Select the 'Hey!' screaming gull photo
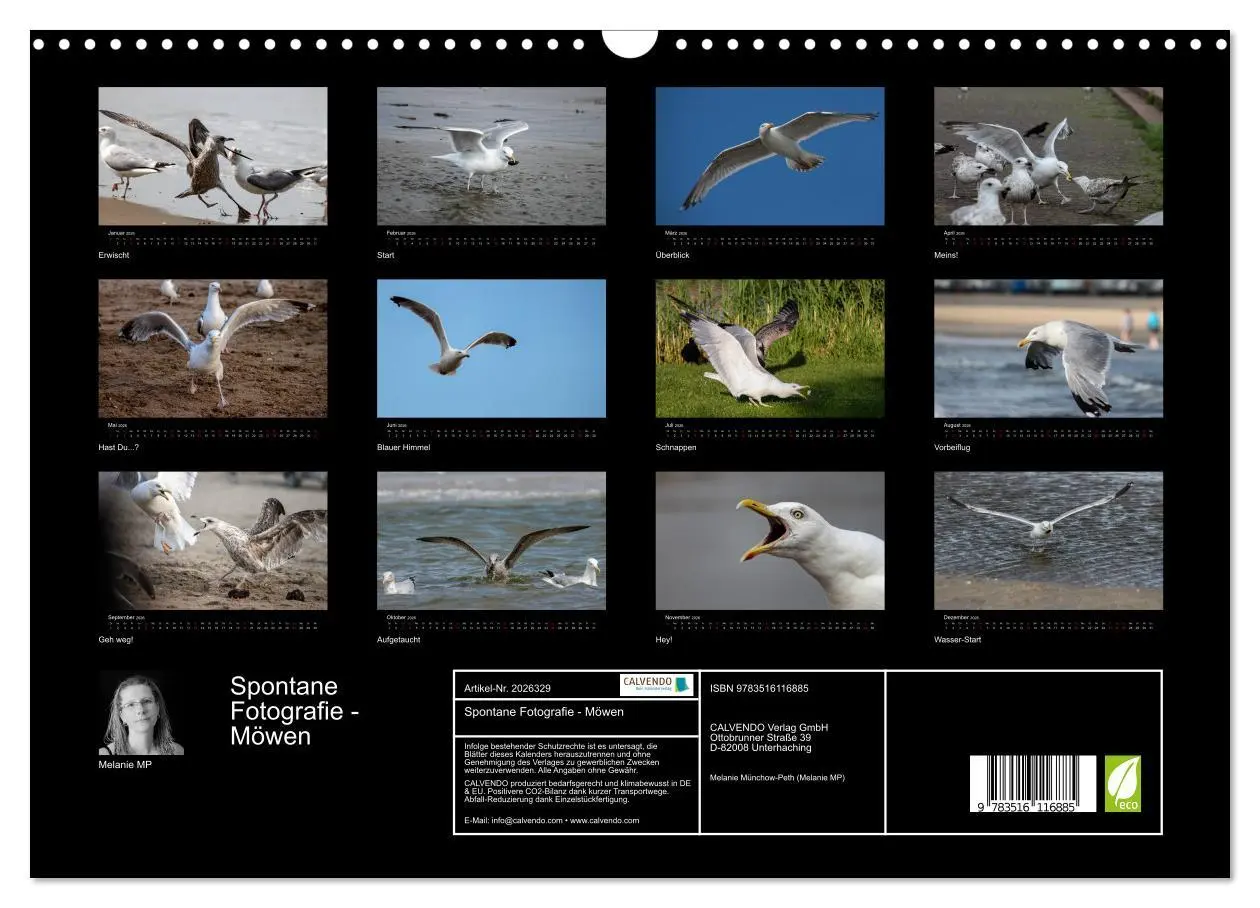This screenshot has width=1260, height=908. [x=770, y=541]
